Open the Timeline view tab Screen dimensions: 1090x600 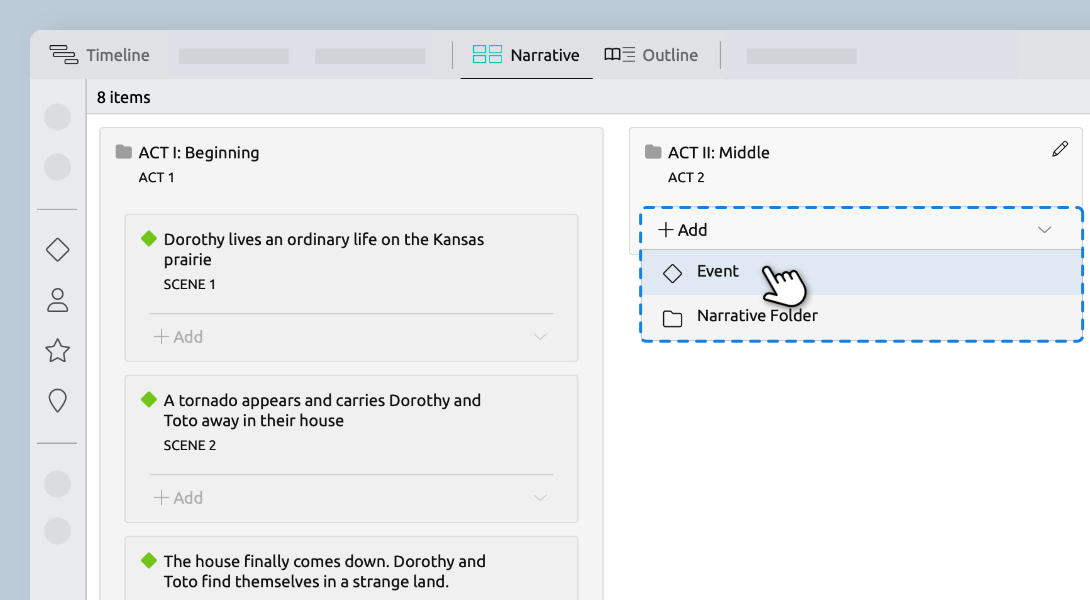tap(99, 55)
